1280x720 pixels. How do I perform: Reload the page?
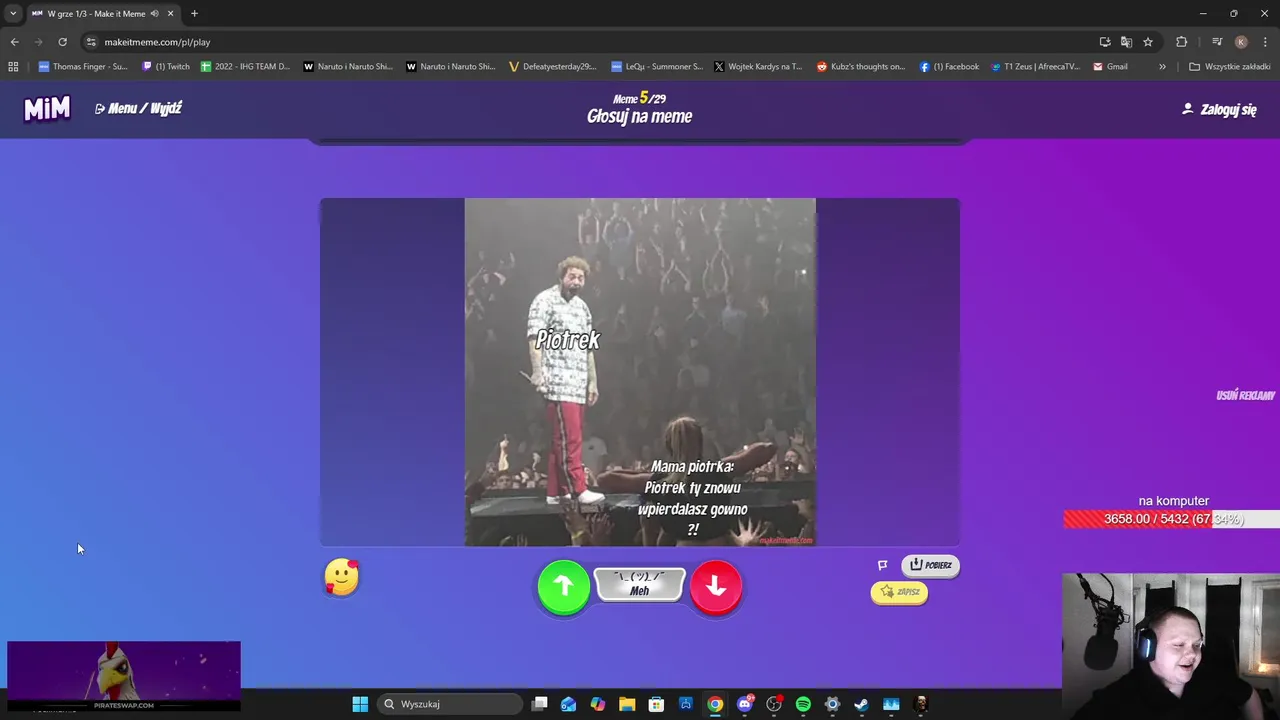coord(62,42)
